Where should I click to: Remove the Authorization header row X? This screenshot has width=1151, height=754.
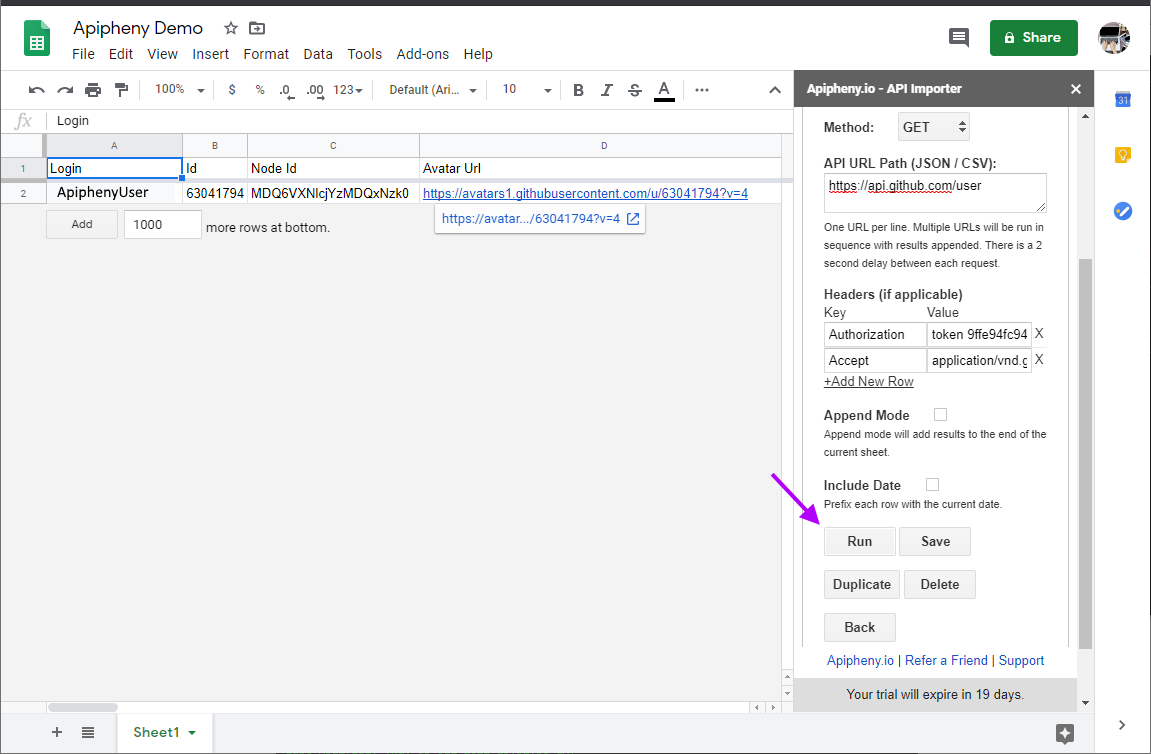pos(1039,334)
